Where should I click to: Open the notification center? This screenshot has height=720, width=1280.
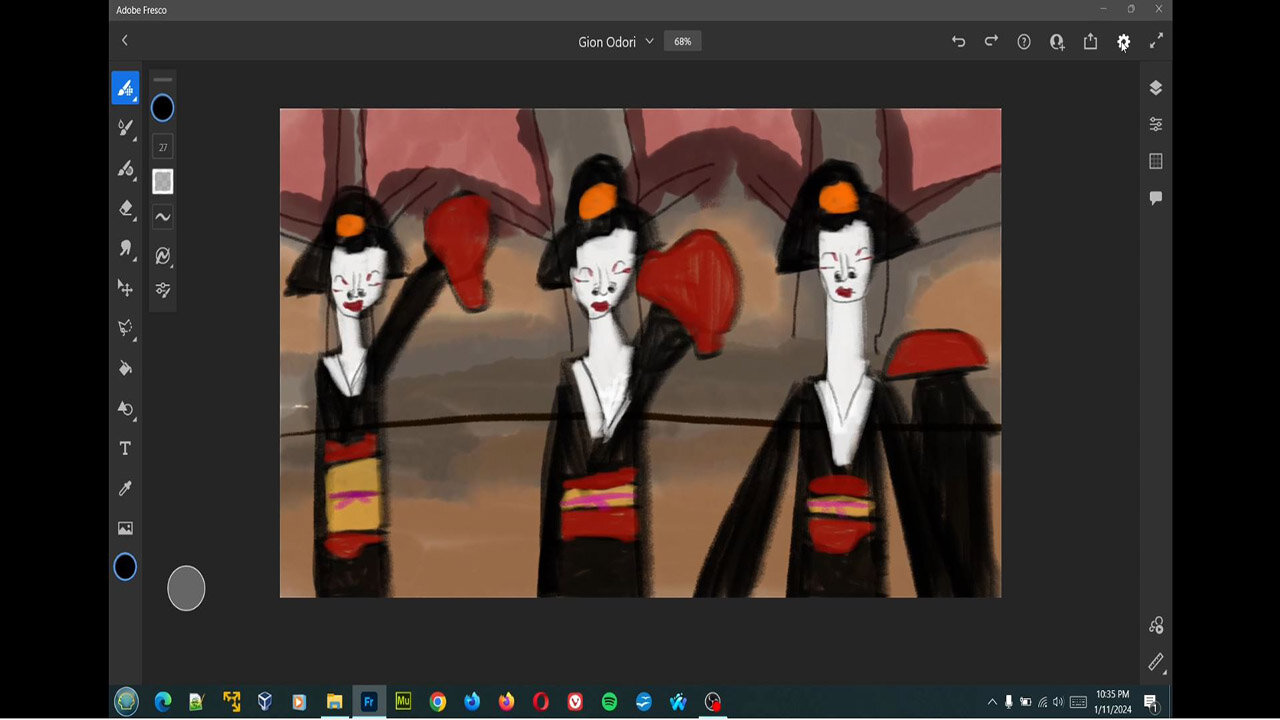click(1150, 702)
